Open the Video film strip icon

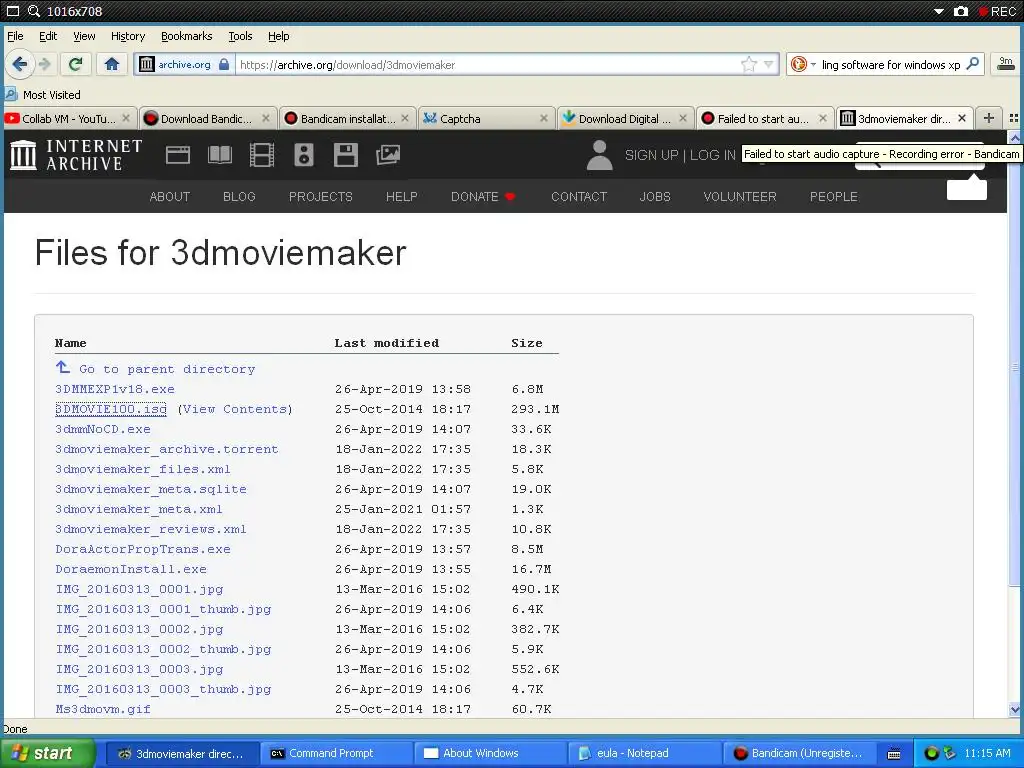pyautogui.click(x=262, y=155)
